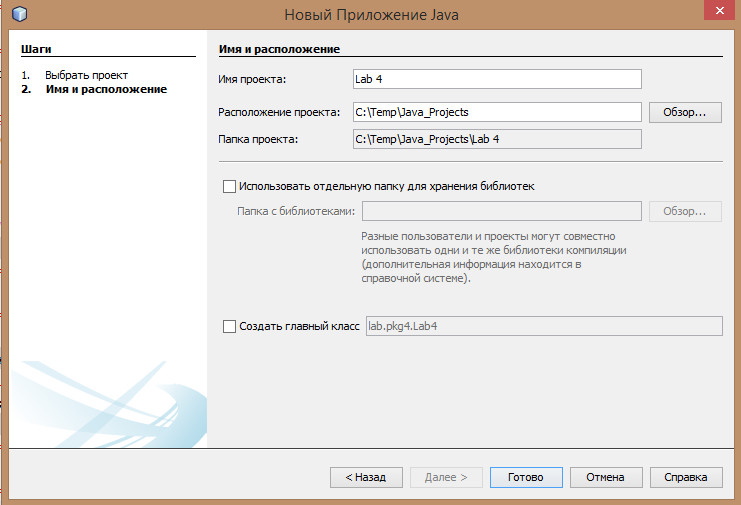Viewport: 741px width, 505px height.
Task: Click the shared libraries description text
Action: tap(494, 257)
